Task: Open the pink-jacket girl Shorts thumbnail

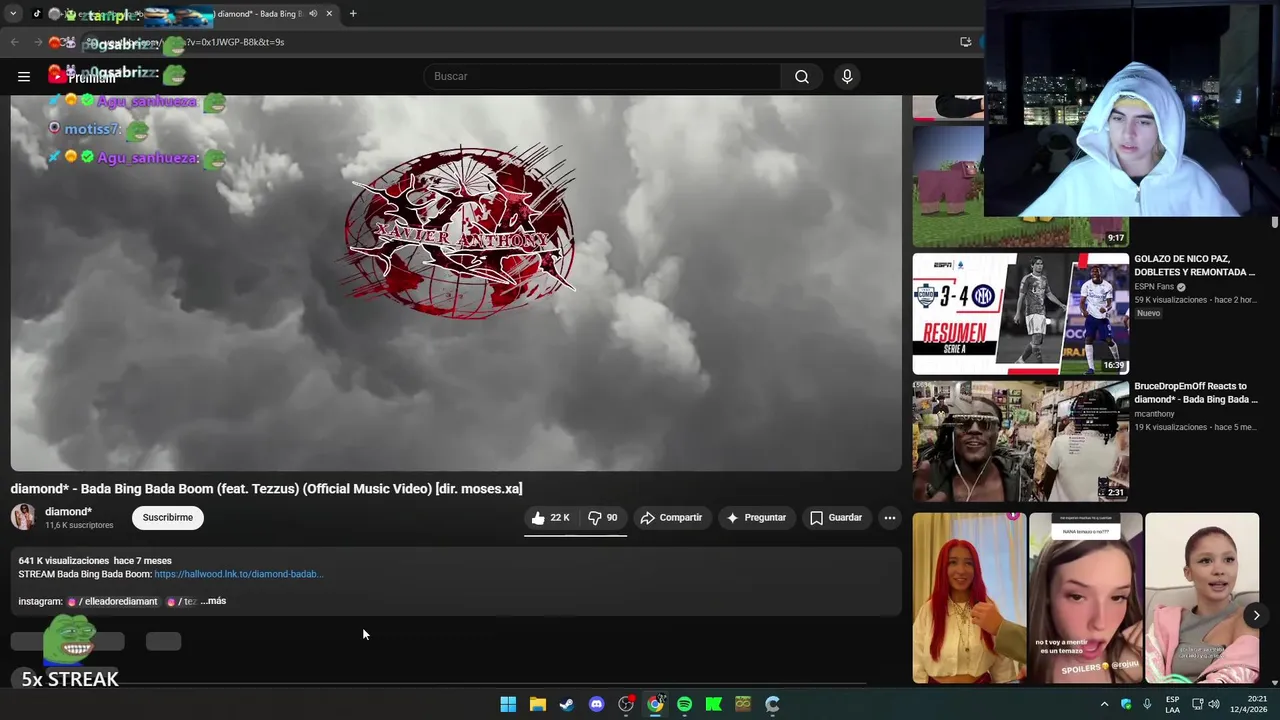Action: coord(1202,598)
